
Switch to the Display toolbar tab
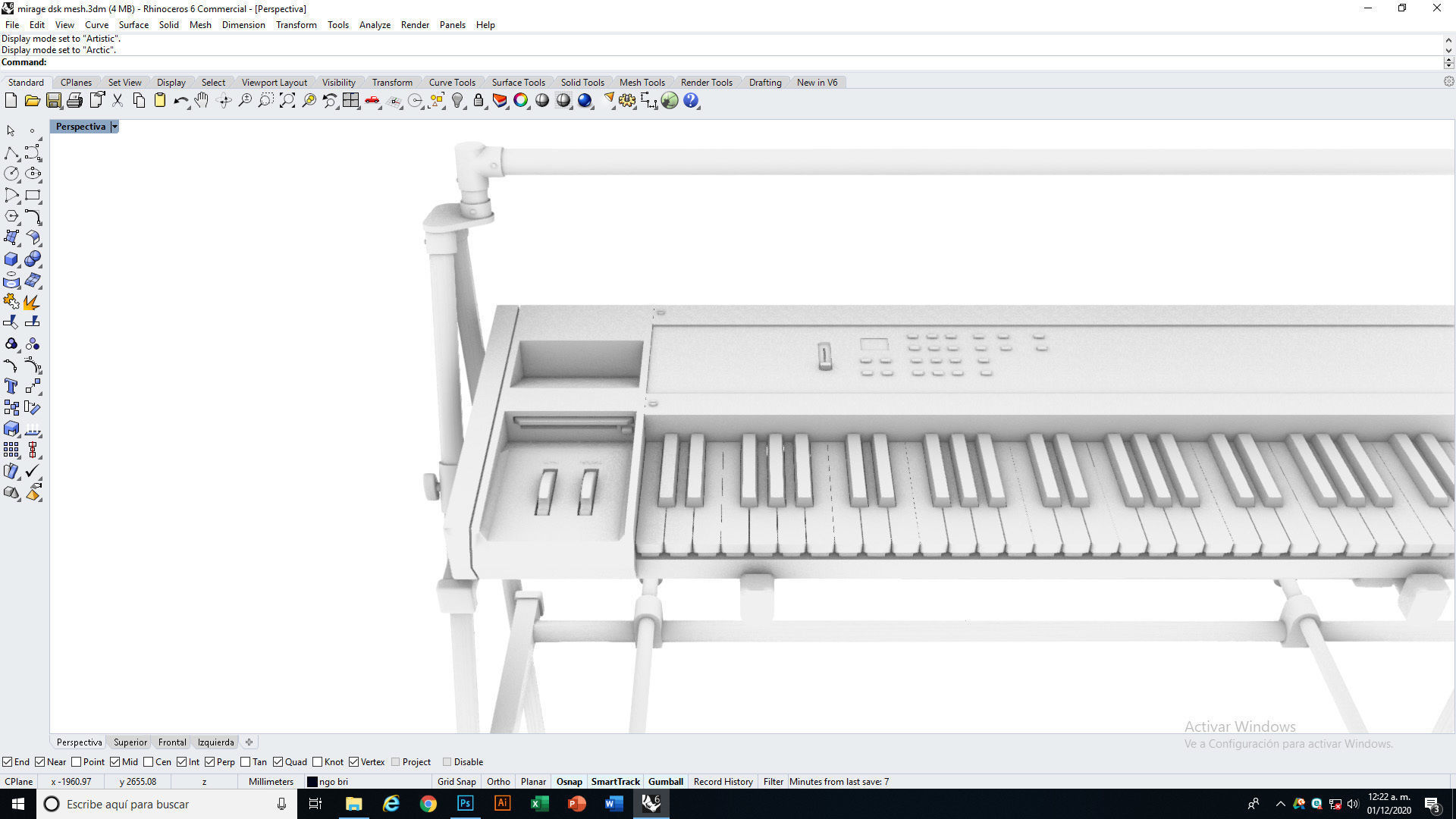pyautogui.click(x=171, y=83)
